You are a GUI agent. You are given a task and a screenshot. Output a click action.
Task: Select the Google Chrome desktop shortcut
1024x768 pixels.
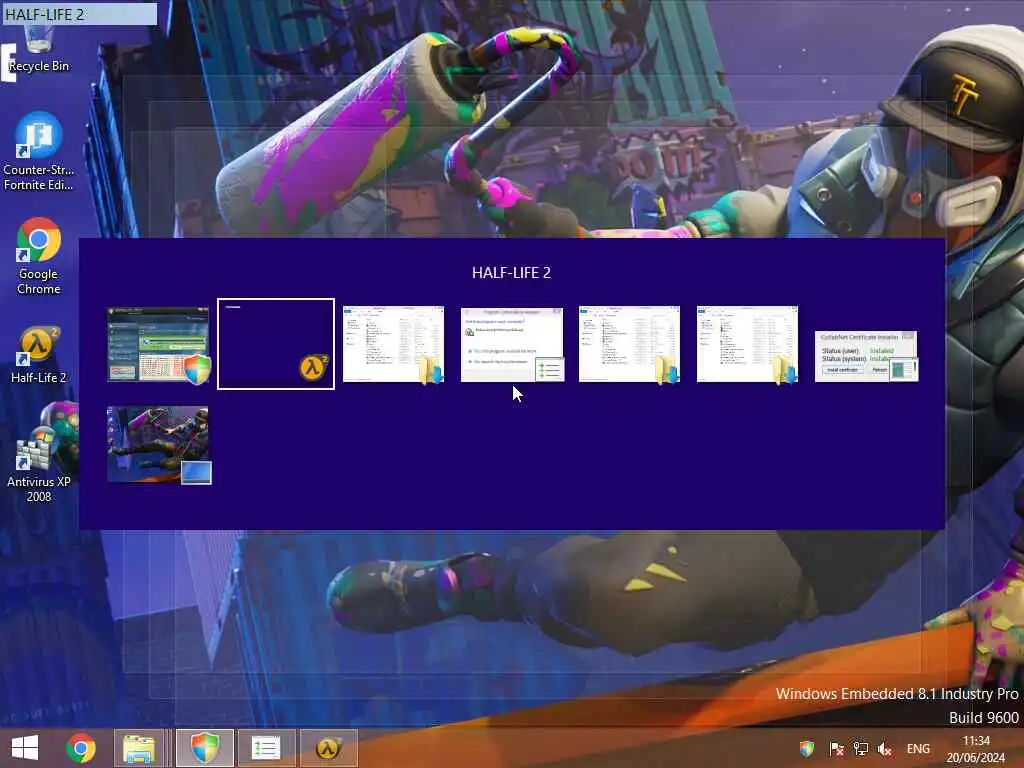click(x=38, y=256)
